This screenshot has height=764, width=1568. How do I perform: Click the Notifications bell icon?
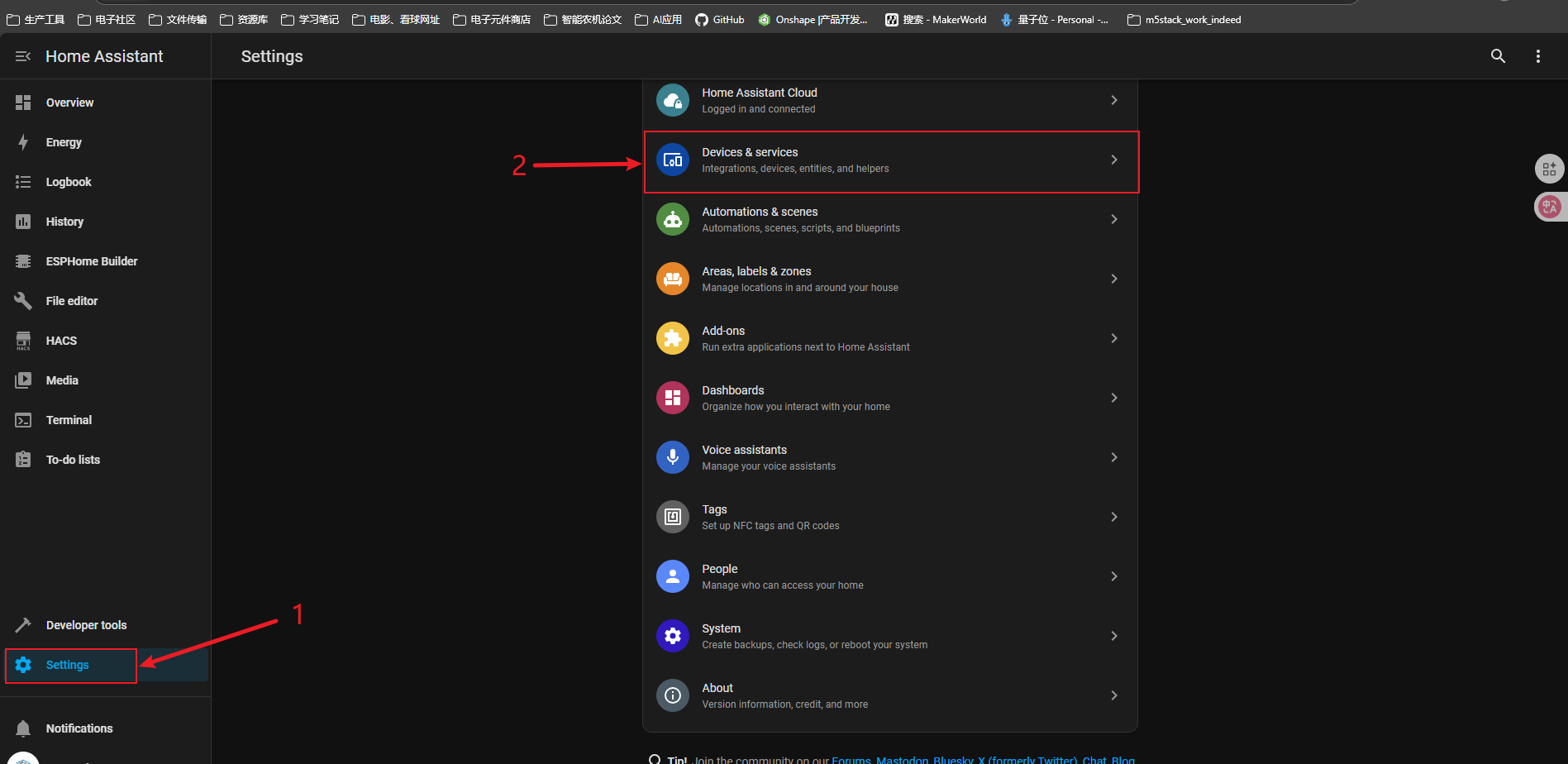[23, 728]
